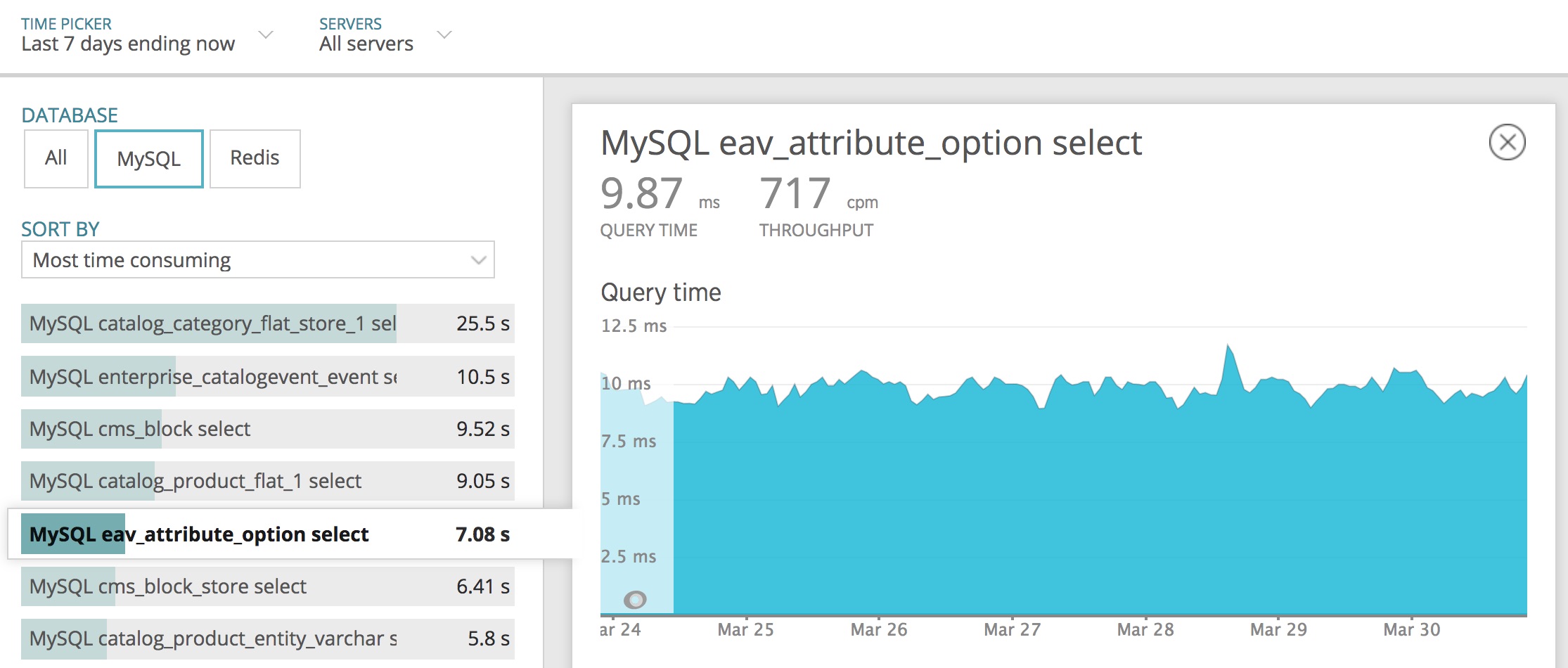Image resolution: width=1568 pixels, height=668 pixels.
Task: Open enterprise_catalogevent_event select query details
Action: click(267, 376)
